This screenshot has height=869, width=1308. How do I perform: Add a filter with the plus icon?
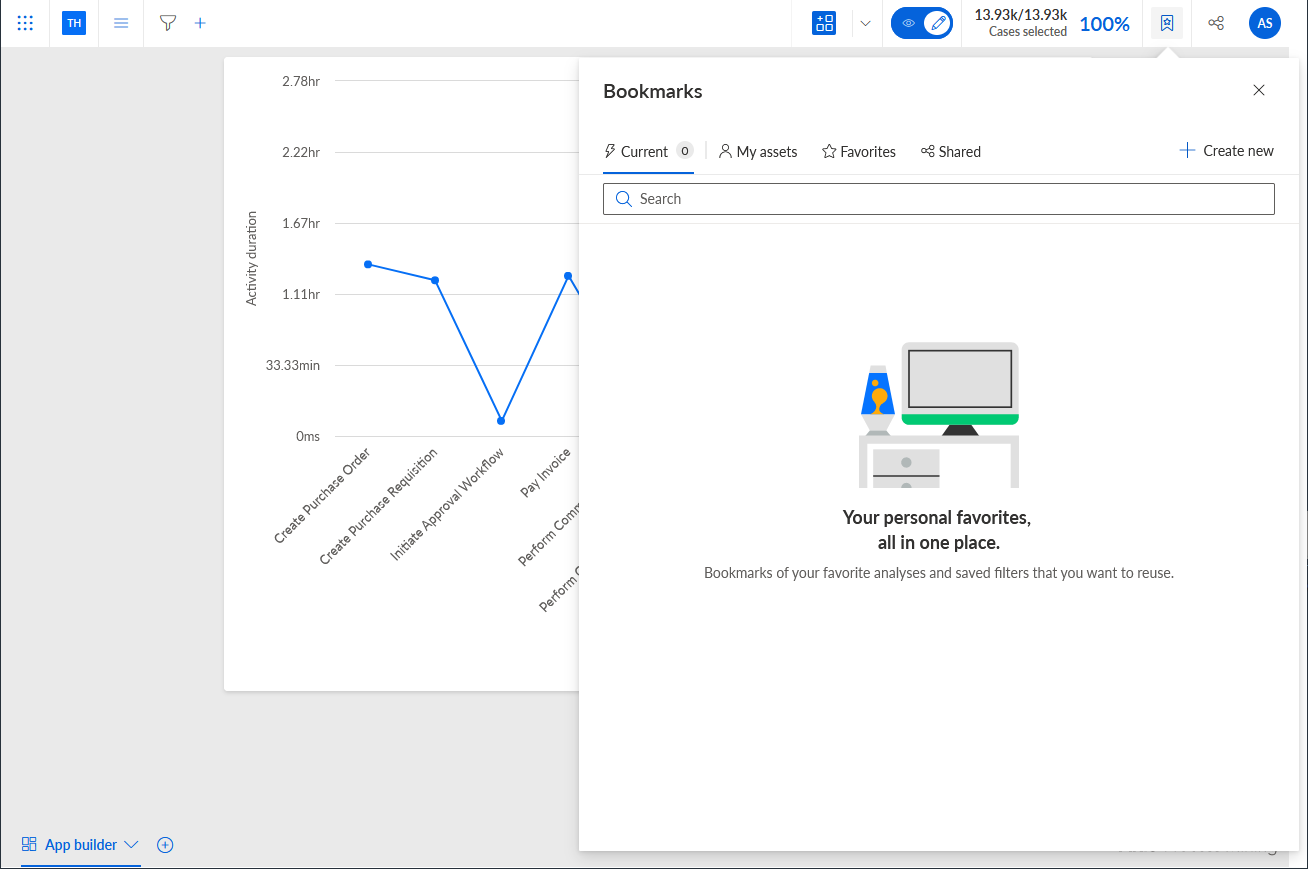(x=200, y=23)
